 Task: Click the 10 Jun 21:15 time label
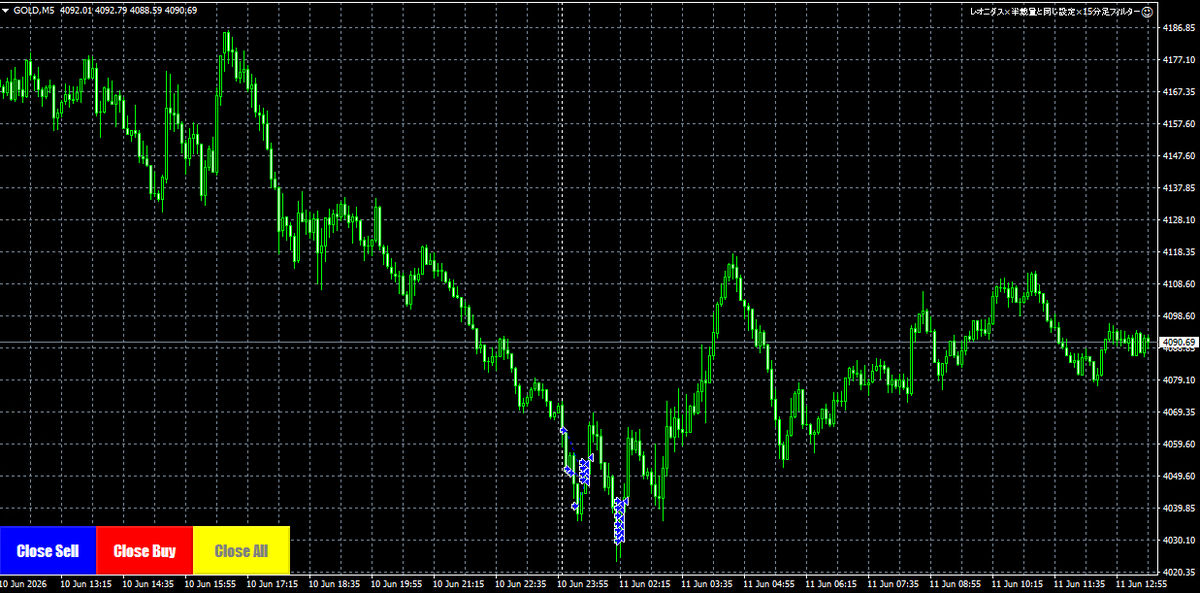(458, 584)
